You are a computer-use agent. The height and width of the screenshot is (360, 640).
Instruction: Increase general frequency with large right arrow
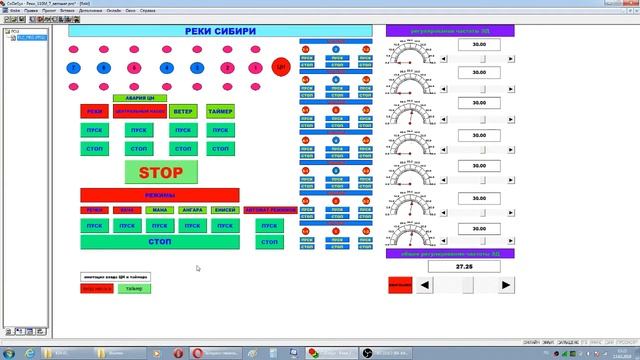[506, 285]
